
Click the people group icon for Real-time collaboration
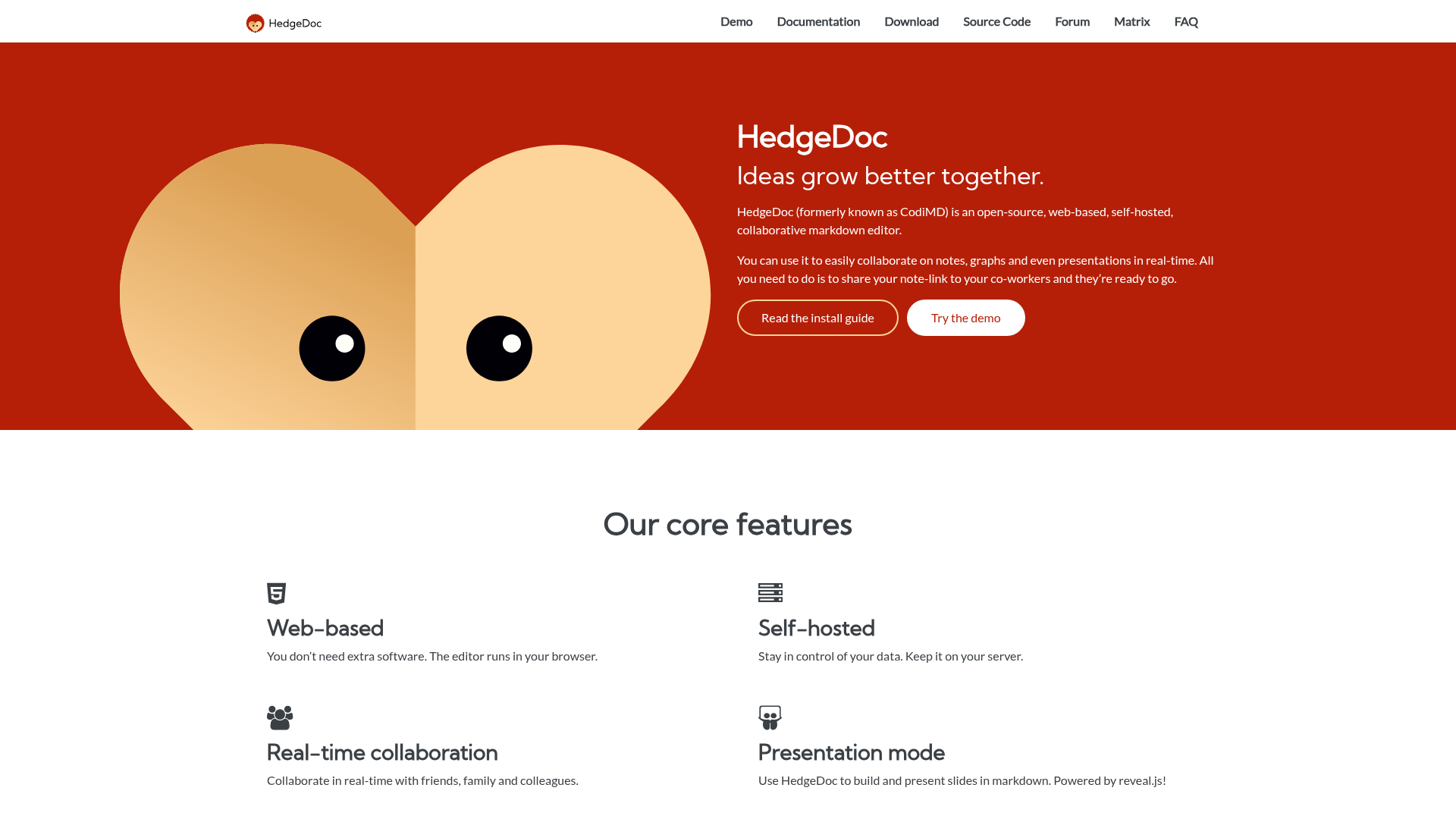[280, 718]
